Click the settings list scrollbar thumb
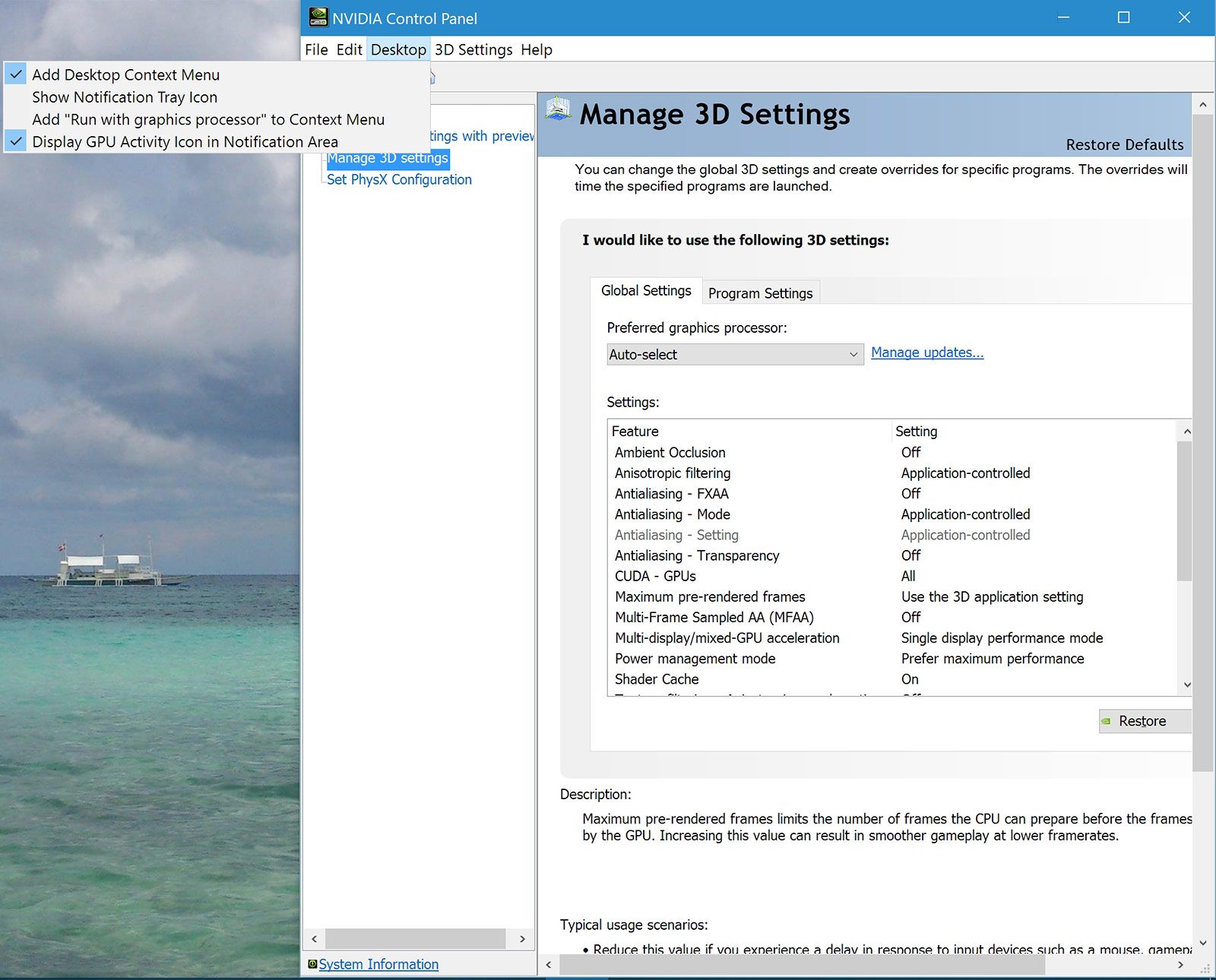 pos(1184,511)
